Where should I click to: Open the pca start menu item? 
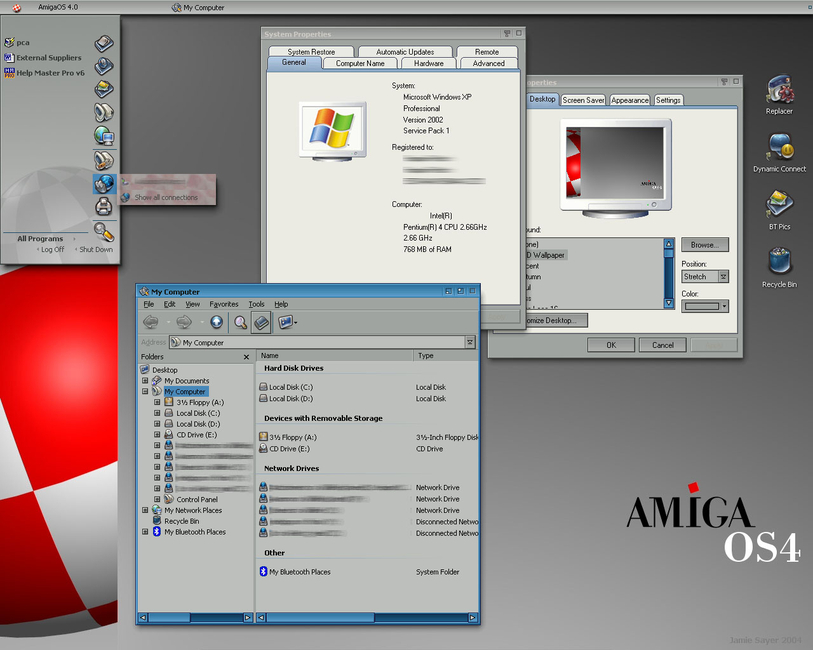tap(17, 43)
